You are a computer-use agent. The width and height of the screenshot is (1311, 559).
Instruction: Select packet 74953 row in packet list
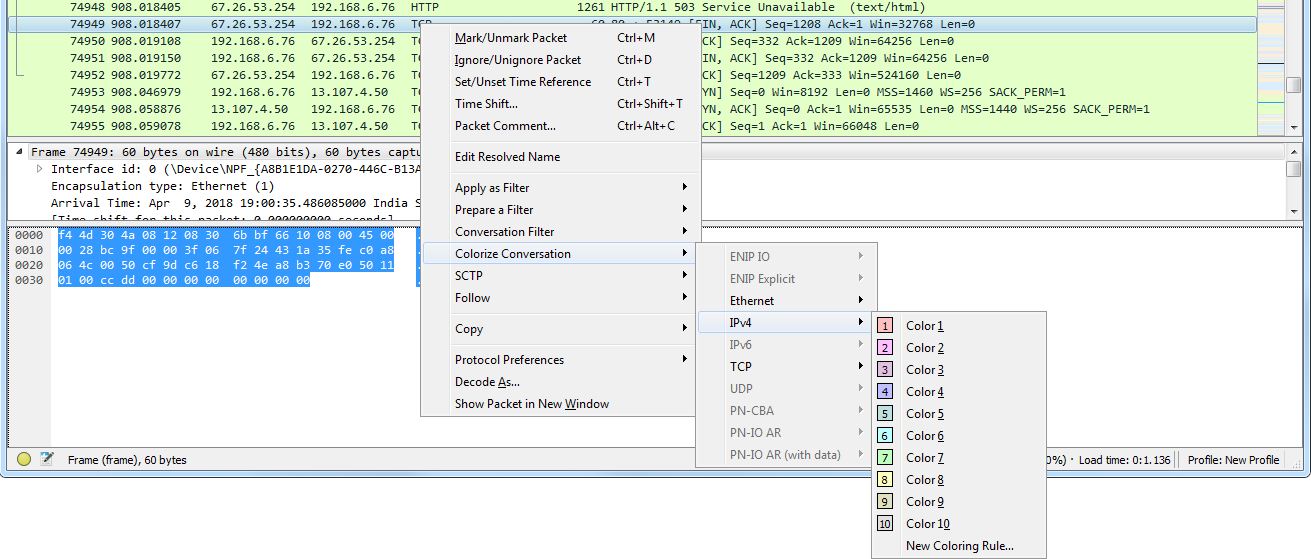tap(210, 92)
